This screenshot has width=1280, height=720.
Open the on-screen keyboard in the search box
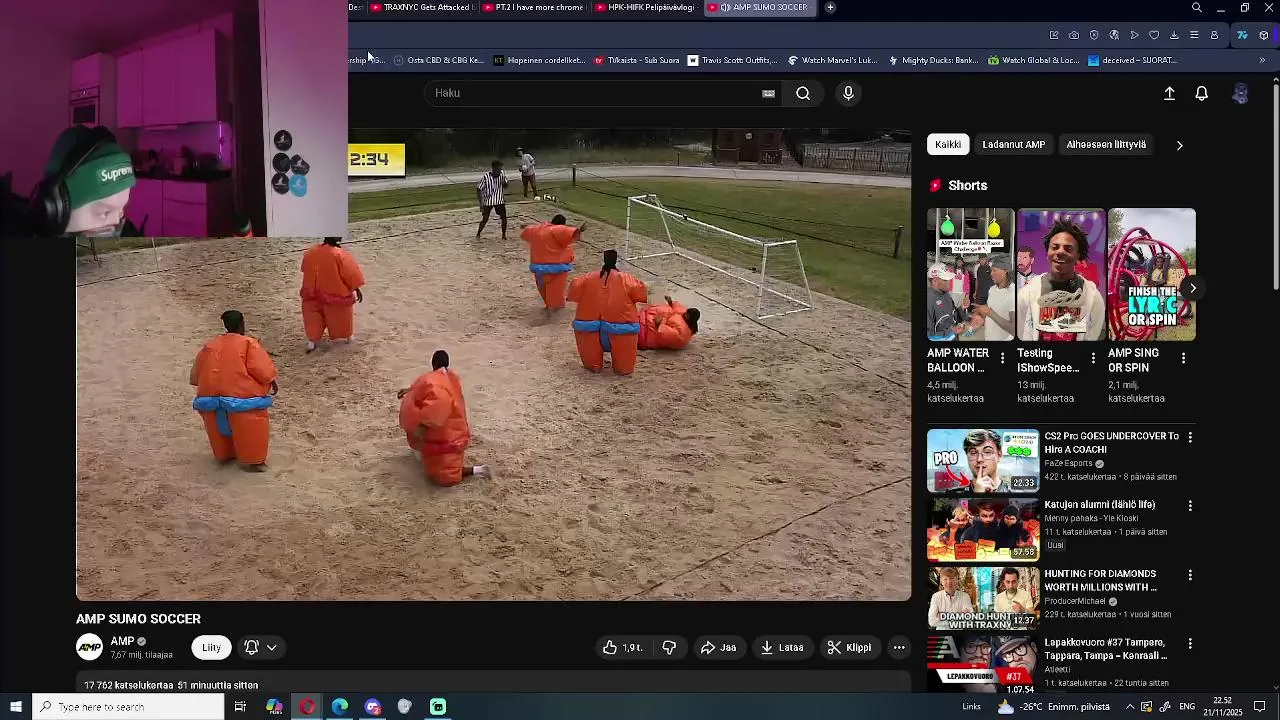pyautogui.click(x=768, y=93)
